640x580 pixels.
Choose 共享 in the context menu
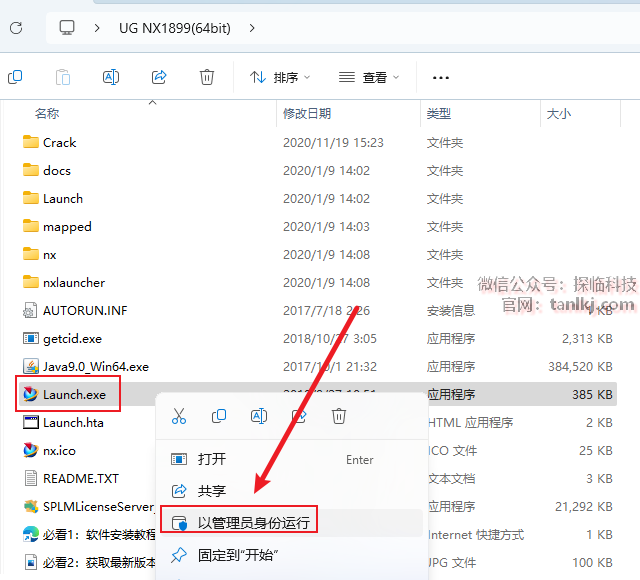(x=290, y=491)
